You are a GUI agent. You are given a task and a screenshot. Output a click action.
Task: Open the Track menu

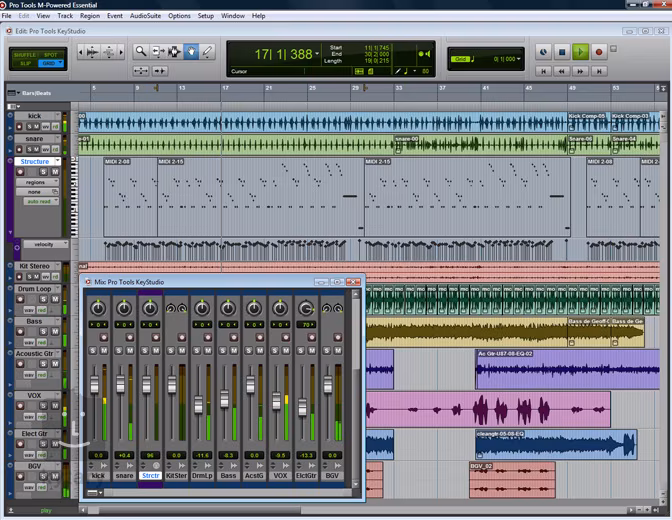65,16
